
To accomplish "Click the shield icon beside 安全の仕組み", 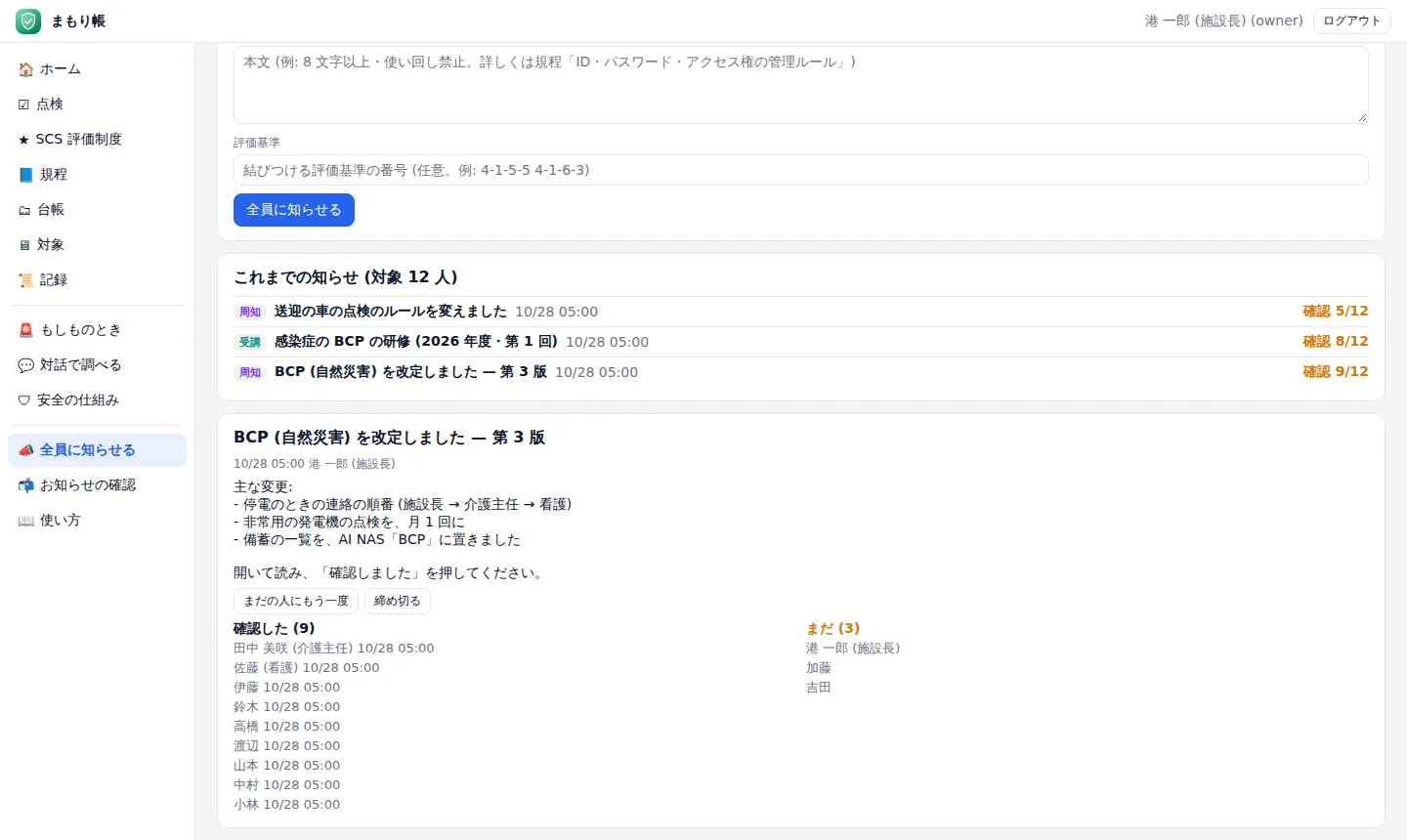I will click(x=24, y=400).
